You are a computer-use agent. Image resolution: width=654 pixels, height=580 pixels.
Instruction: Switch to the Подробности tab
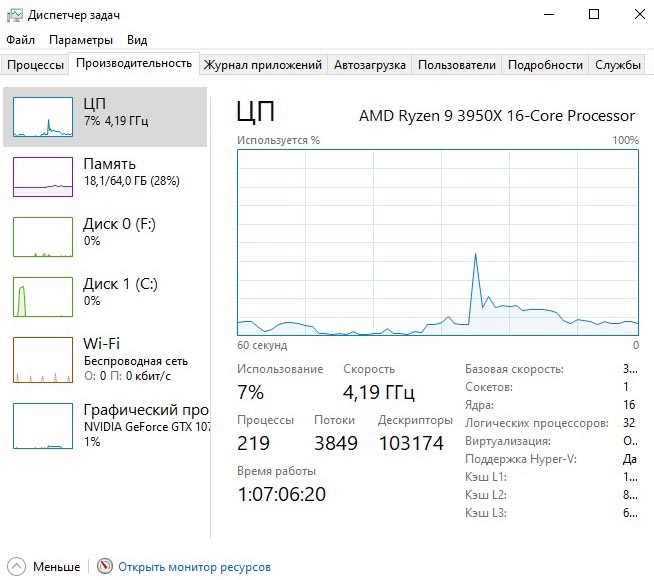coord(545,65)
